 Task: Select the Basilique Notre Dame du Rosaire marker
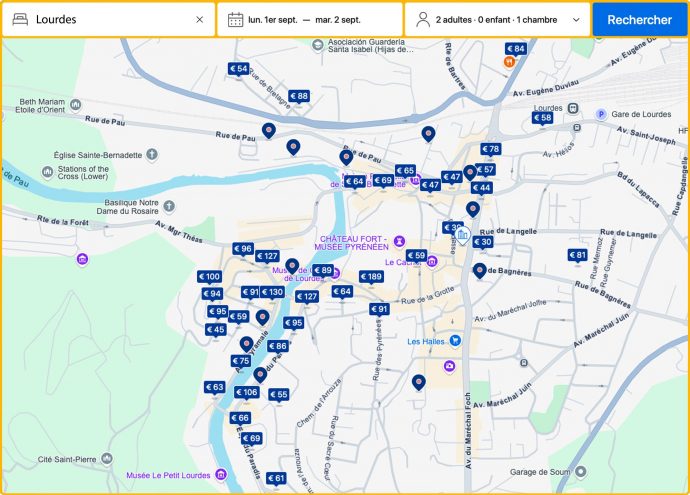click(x=169, y=206)
